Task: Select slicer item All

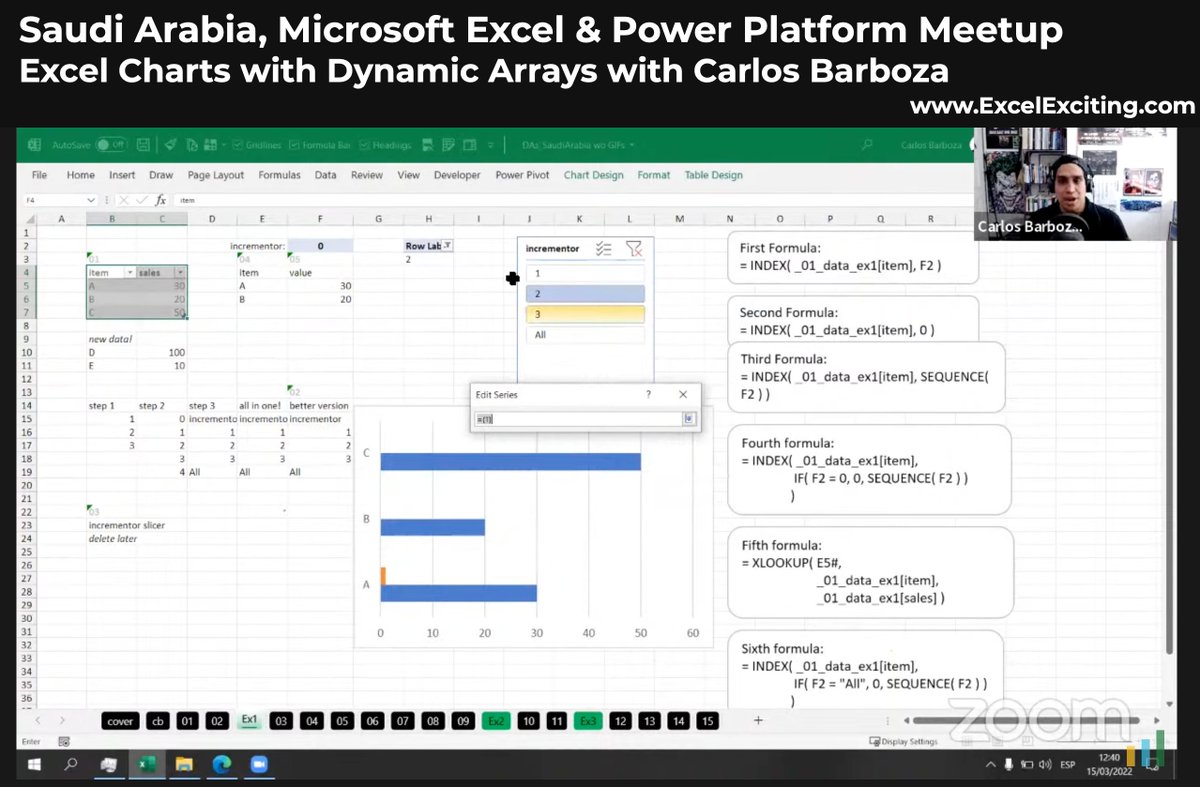Action: pos(585,335)
